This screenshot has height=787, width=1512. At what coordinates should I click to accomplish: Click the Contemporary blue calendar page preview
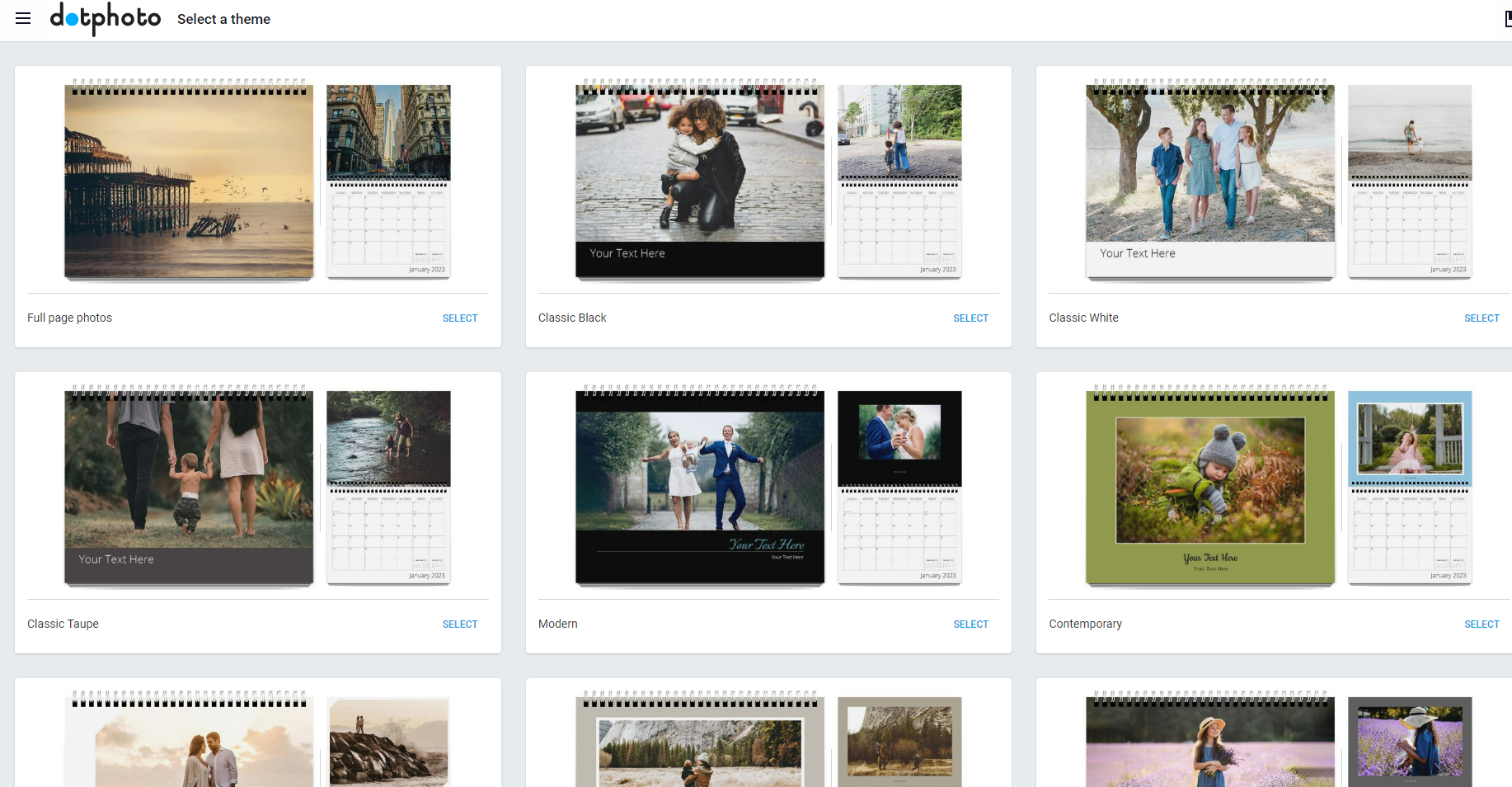coord(1410,488)
